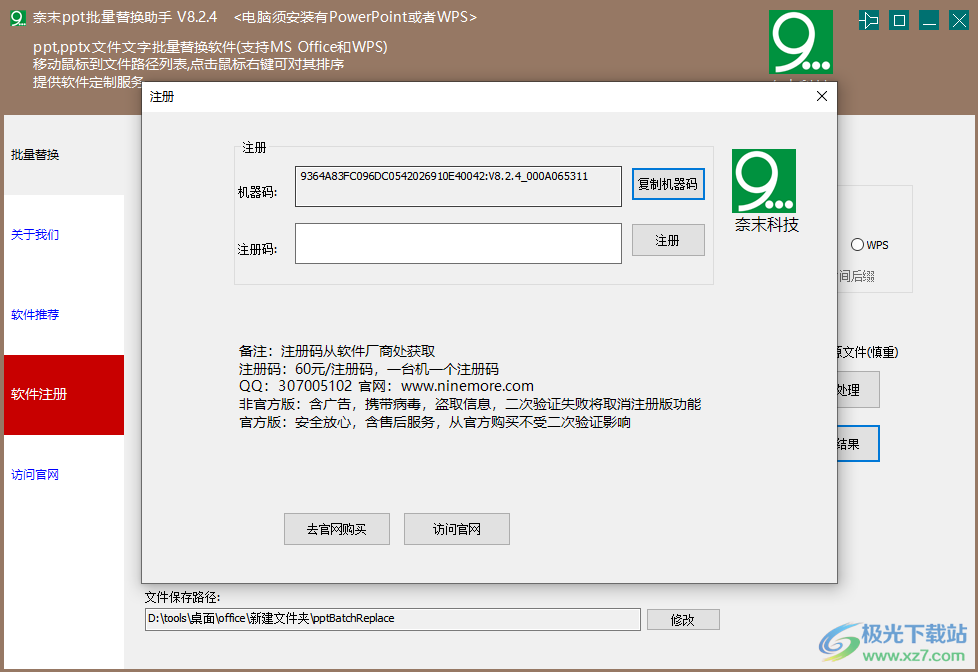
Task: Click the 机器码 label
Action: pos(257,192)
